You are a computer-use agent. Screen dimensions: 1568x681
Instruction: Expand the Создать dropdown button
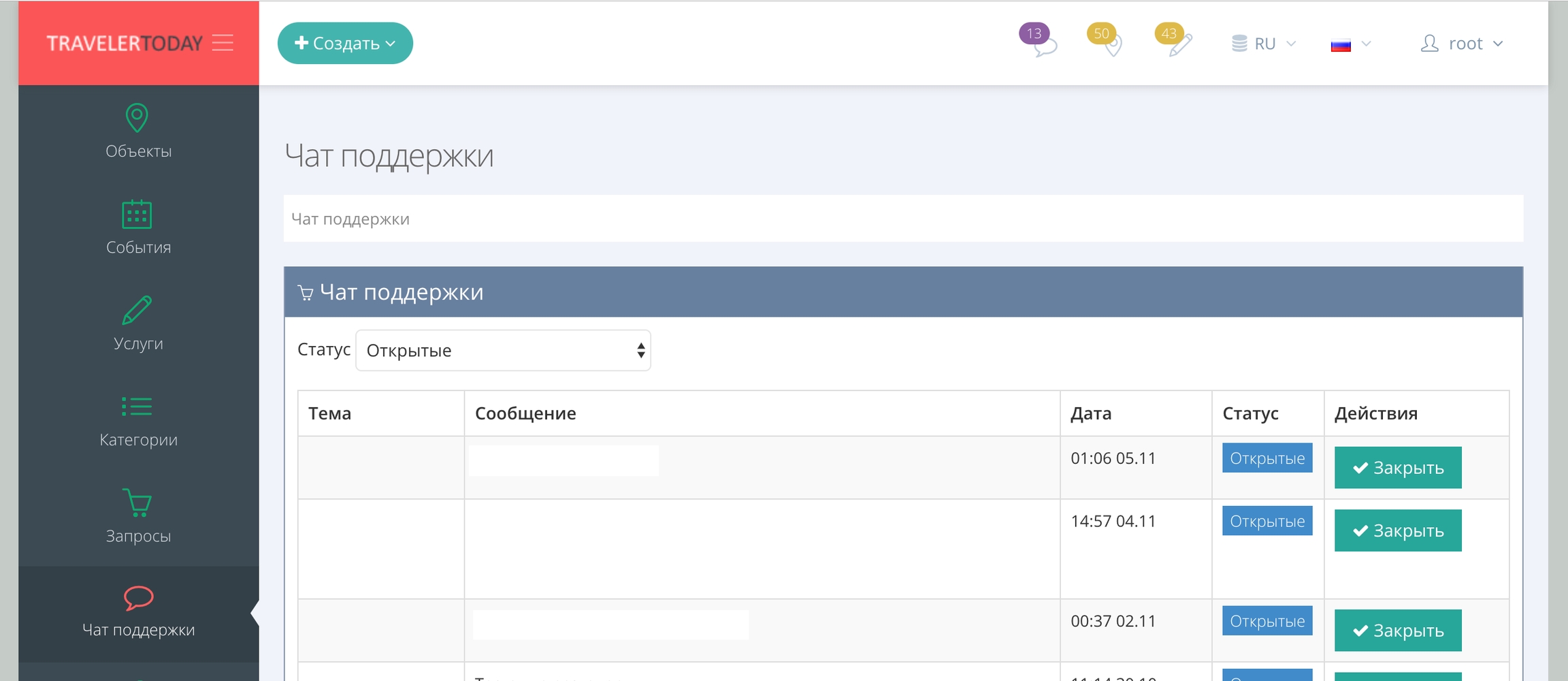point(345,44)
